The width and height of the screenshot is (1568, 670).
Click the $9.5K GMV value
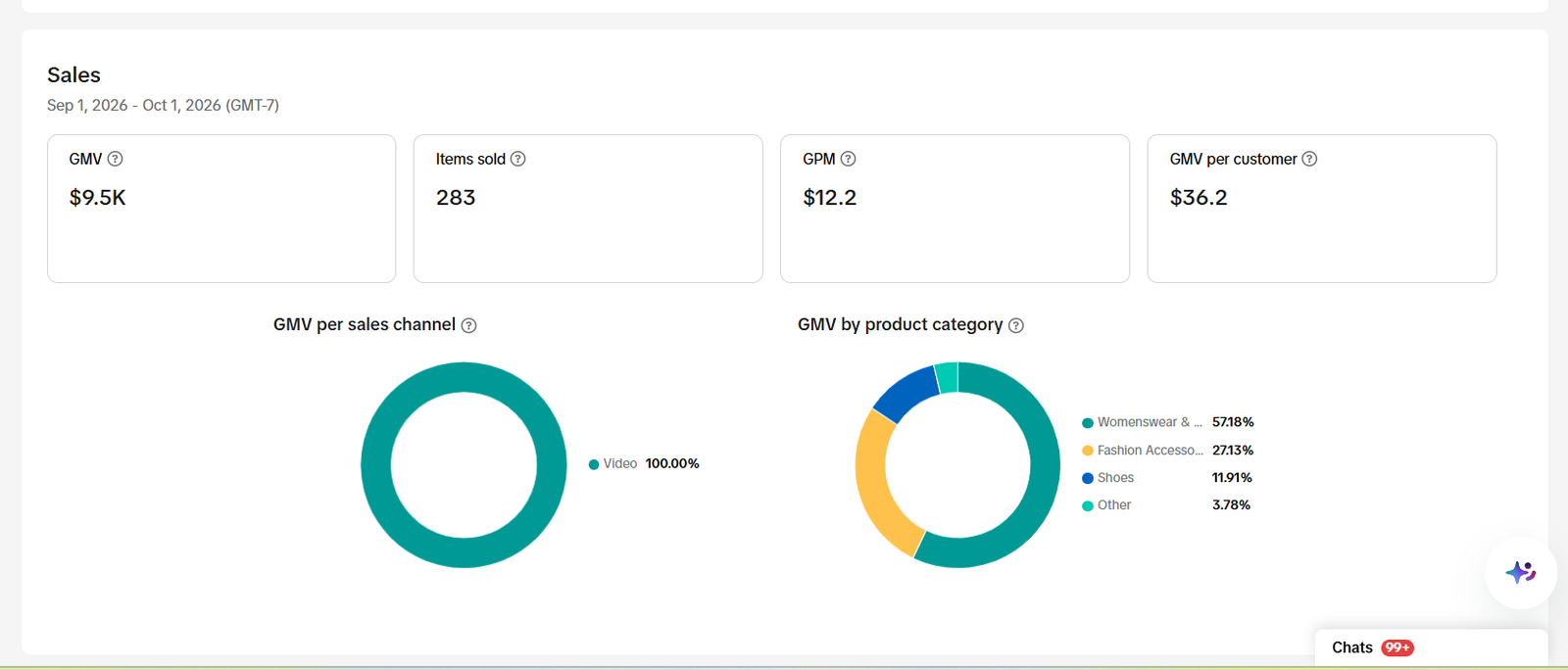[98, 197]
